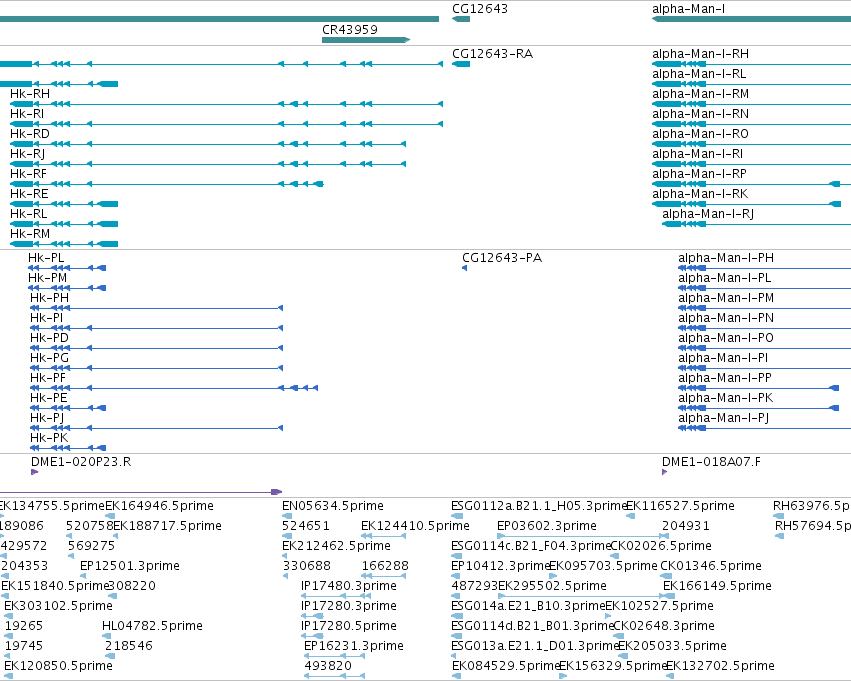Select CDS alpha-Man-I-PM label

click(726, 298)
